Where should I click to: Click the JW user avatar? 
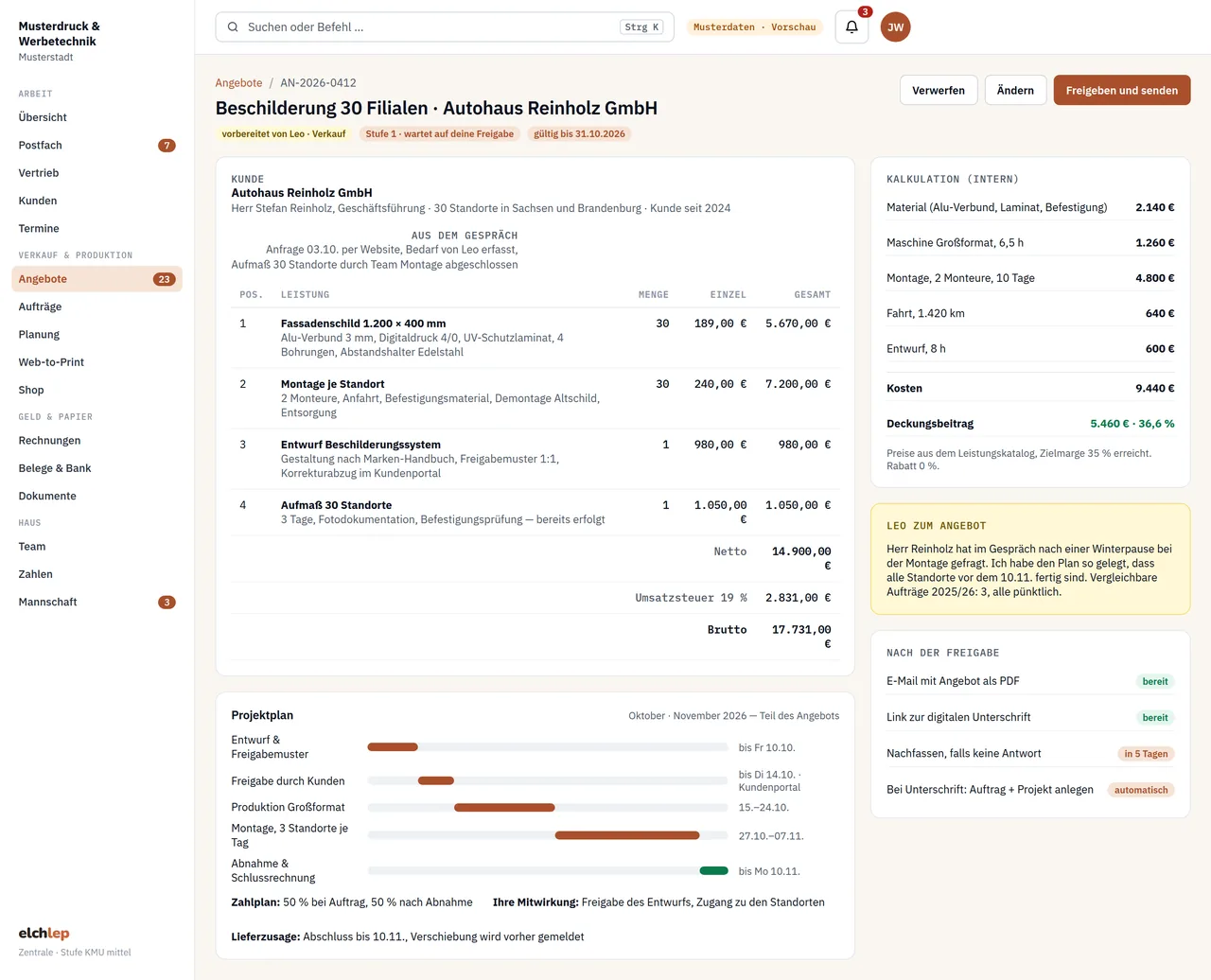tap(895, 27)
